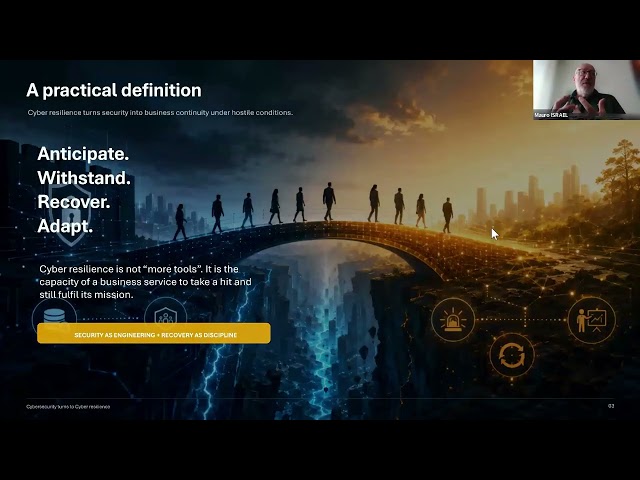Open Mauro ISRAEL webcam thumbnail
Screen dimensions: 640x480
point(587,90)
